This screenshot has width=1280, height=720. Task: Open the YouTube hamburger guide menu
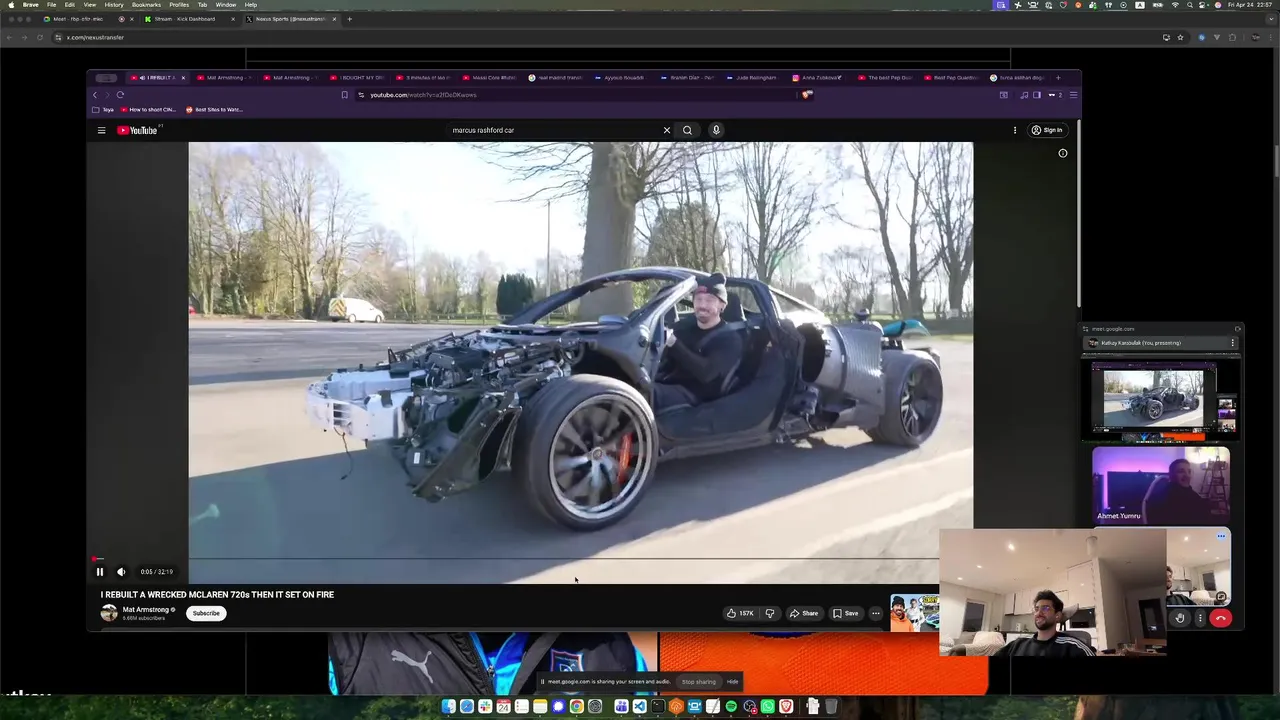tap(101, 130)
